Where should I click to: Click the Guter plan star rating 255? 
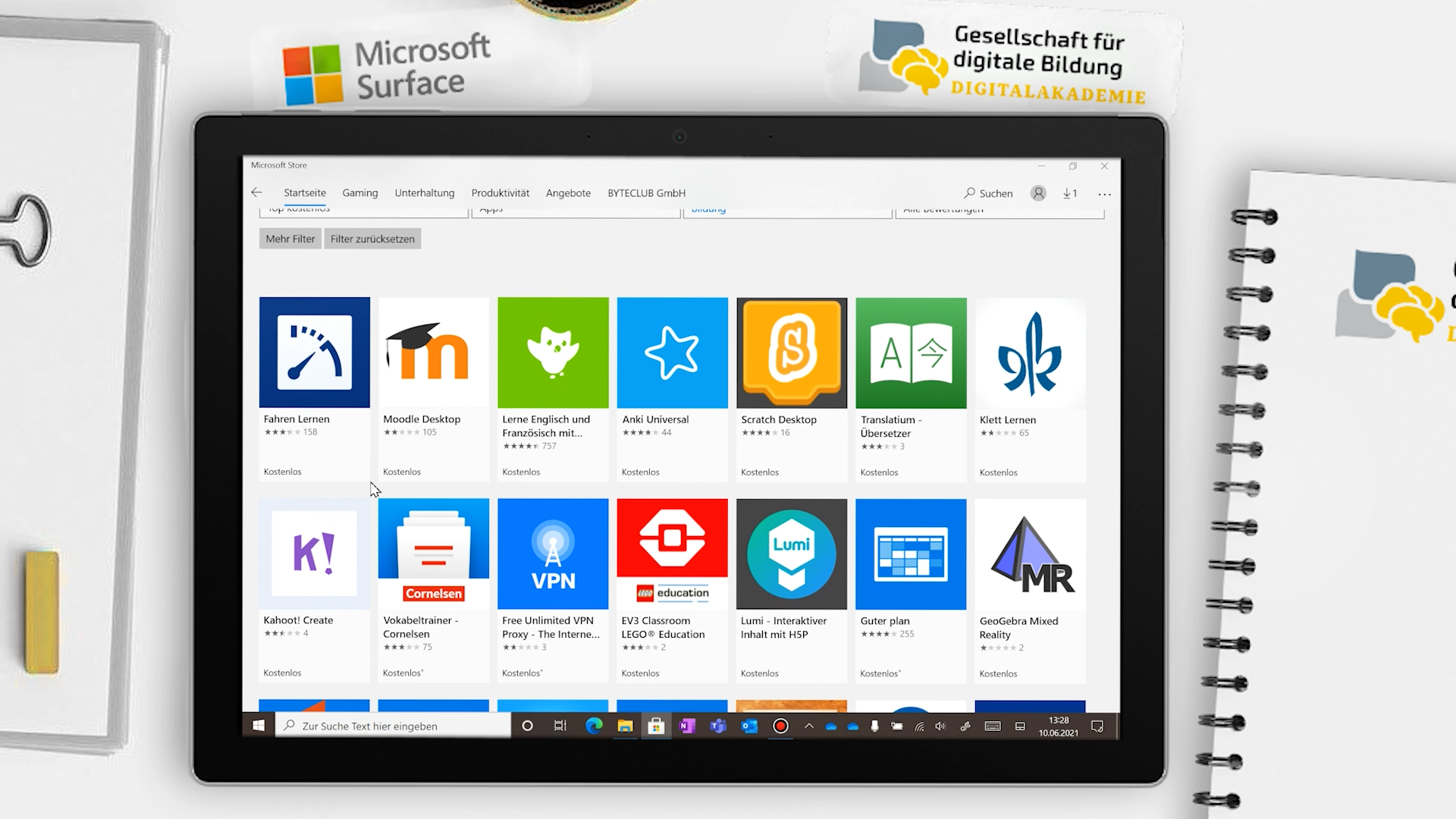coord(887,634)
